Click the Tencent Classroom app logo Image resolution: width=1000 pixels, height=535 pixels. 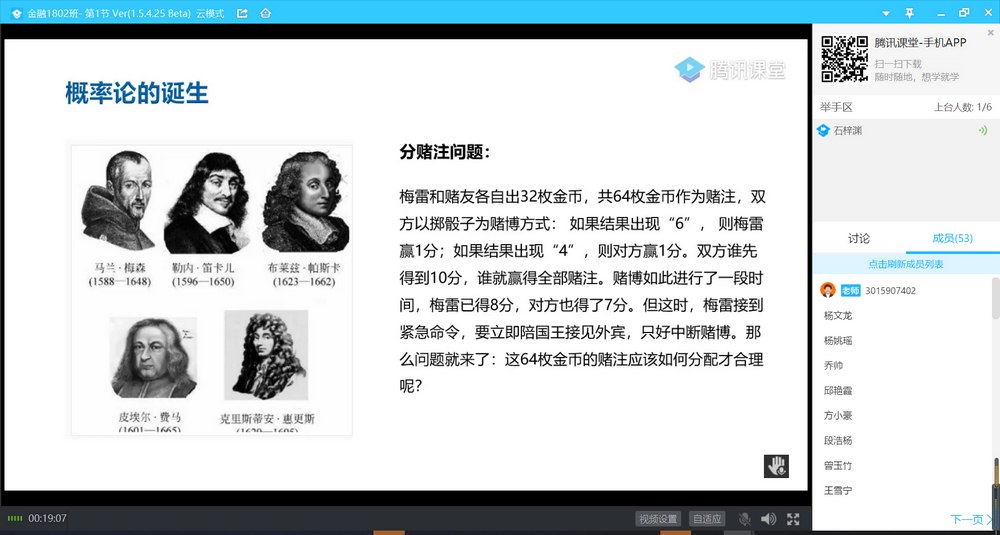pyautogui.click(x=17, y=13)
